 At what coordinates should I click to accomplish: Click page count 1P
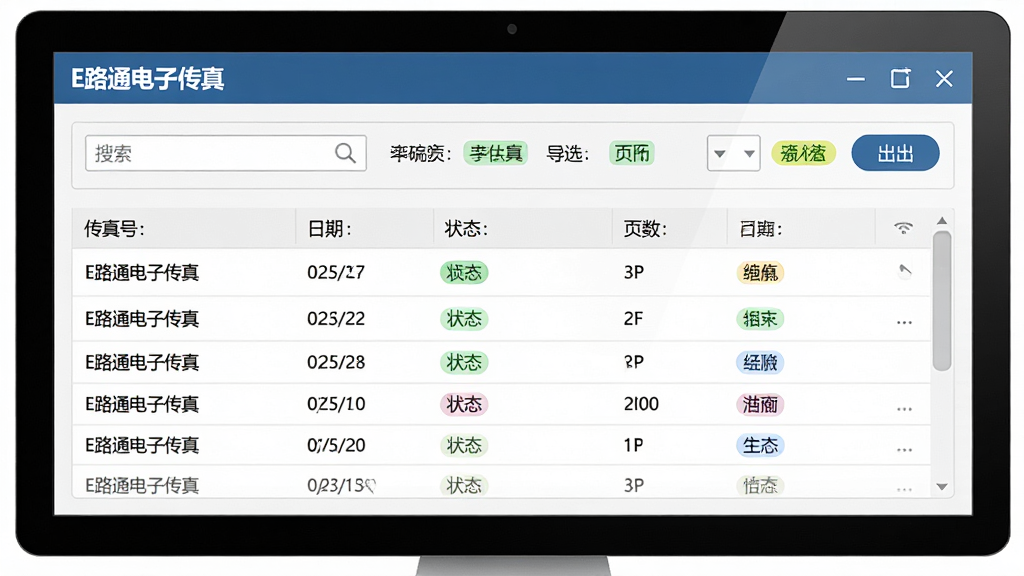coord(633,445)
